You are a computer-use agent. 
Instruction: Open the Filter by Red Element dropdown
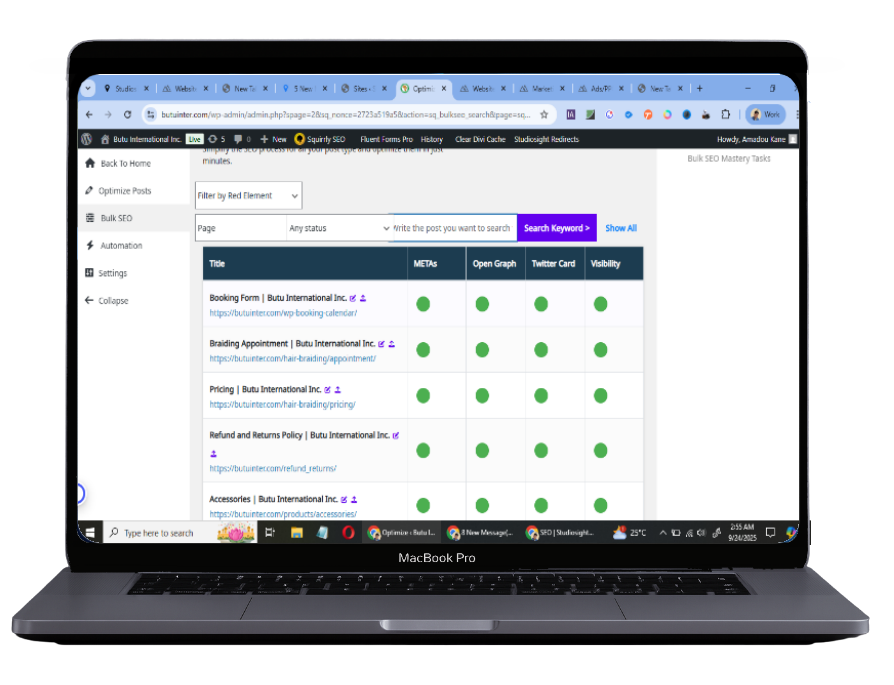[x=248, y=196]
